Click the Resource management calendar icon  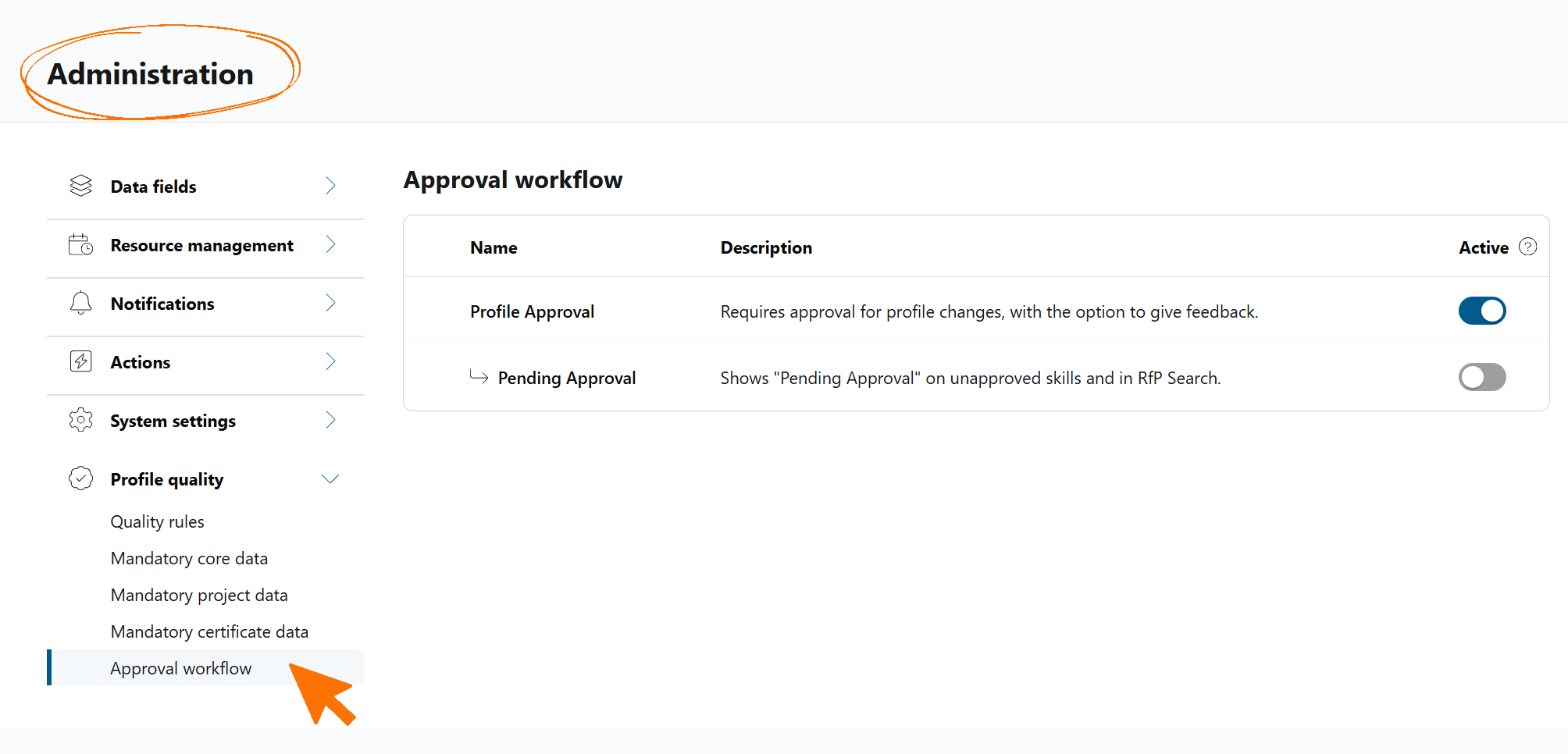pos(81,244)
